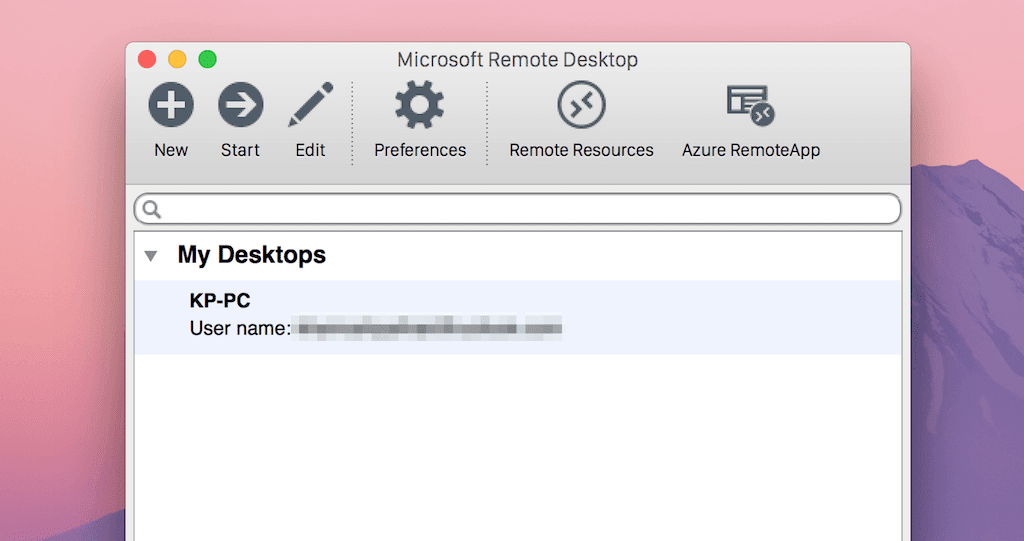Click the New plus circle icon

coord(171,105)
